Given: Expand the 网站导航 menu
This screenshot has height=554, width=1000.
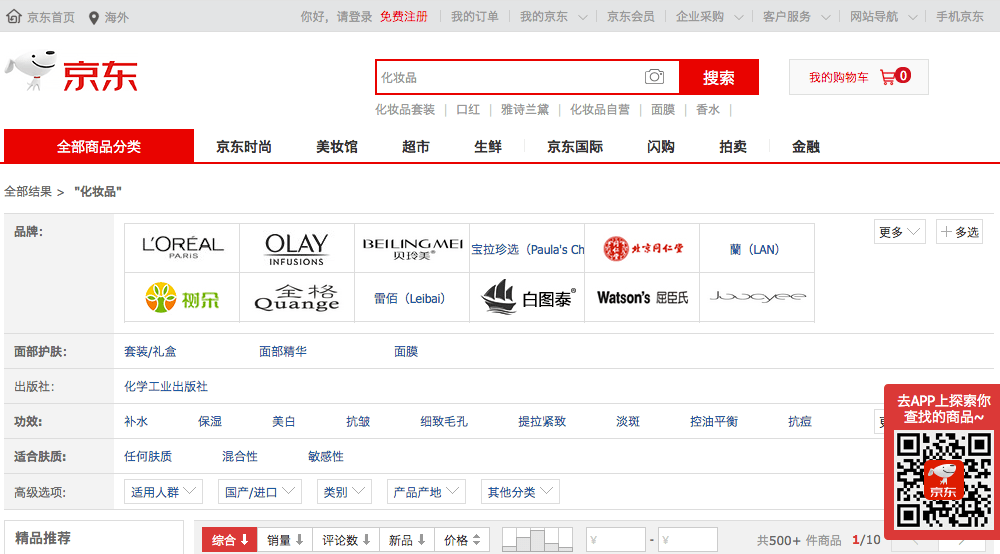Looking at the screenshot, I should click(883, 17).
